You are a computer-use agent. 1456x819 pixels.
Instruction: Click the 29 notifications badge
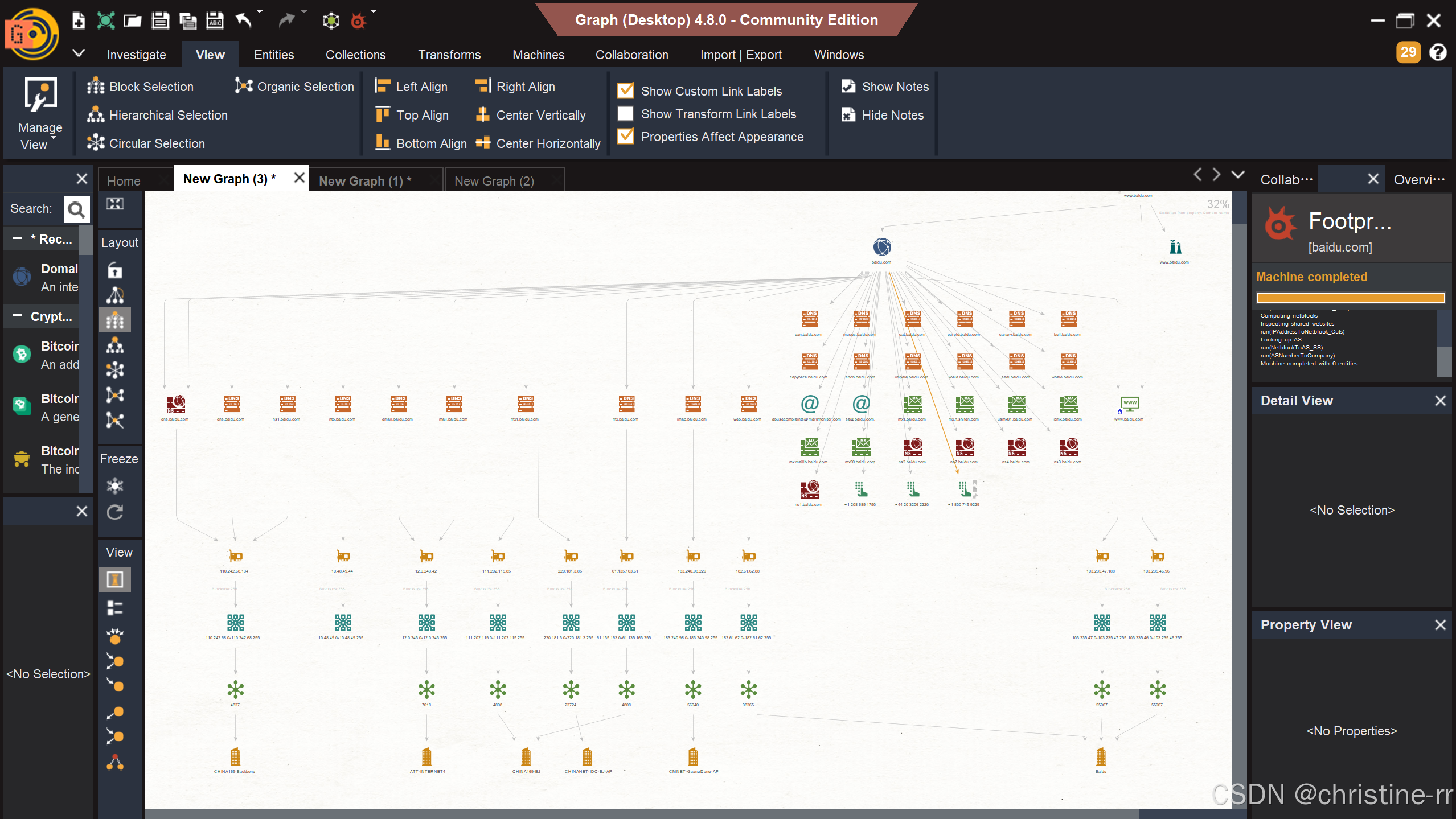point(1408,52)
